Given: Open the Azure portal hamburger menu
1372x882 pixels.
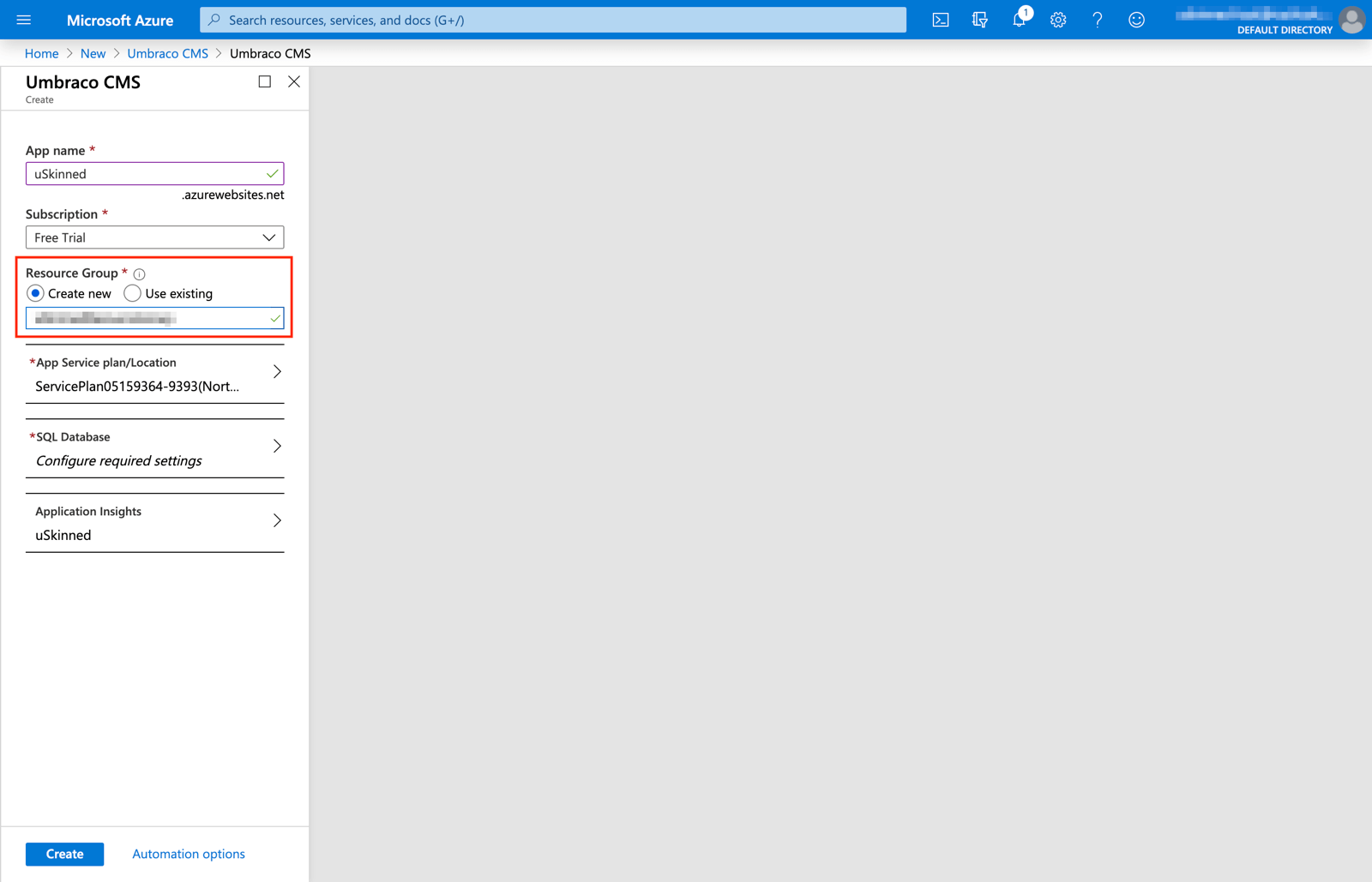Looking at the screenshot, I should pyautogui.click(x=24, y=20).
